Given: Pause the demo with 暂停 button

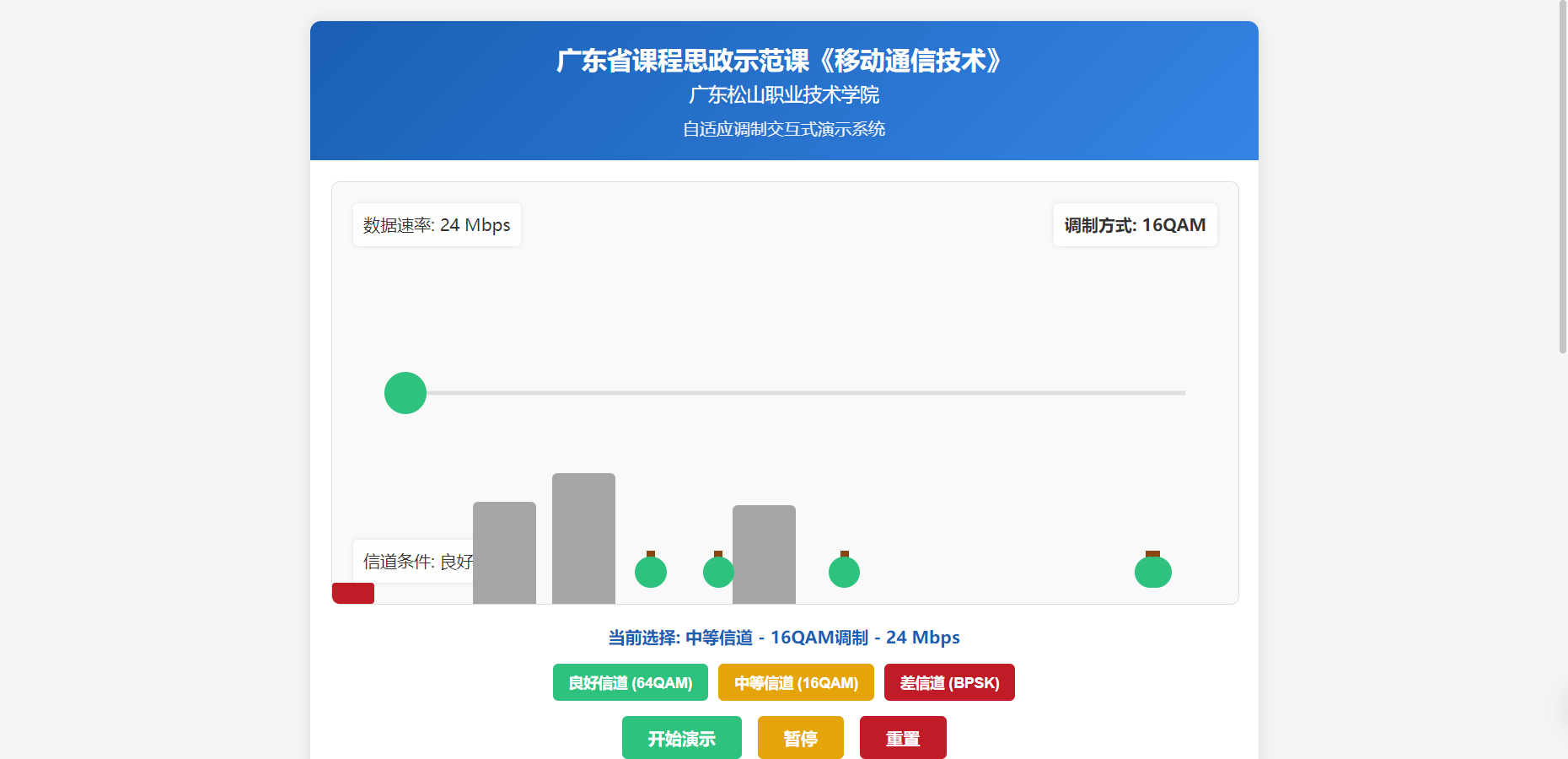Looking at the screenshot, I should click(800, 738).
